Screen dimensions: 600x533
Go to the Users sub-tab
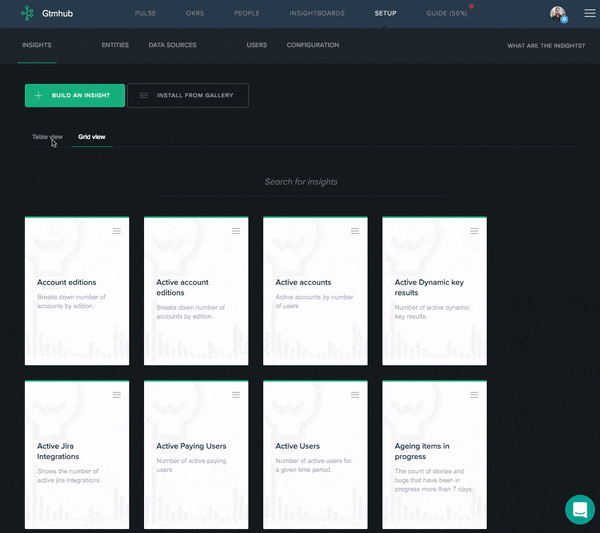pos(257,45)
